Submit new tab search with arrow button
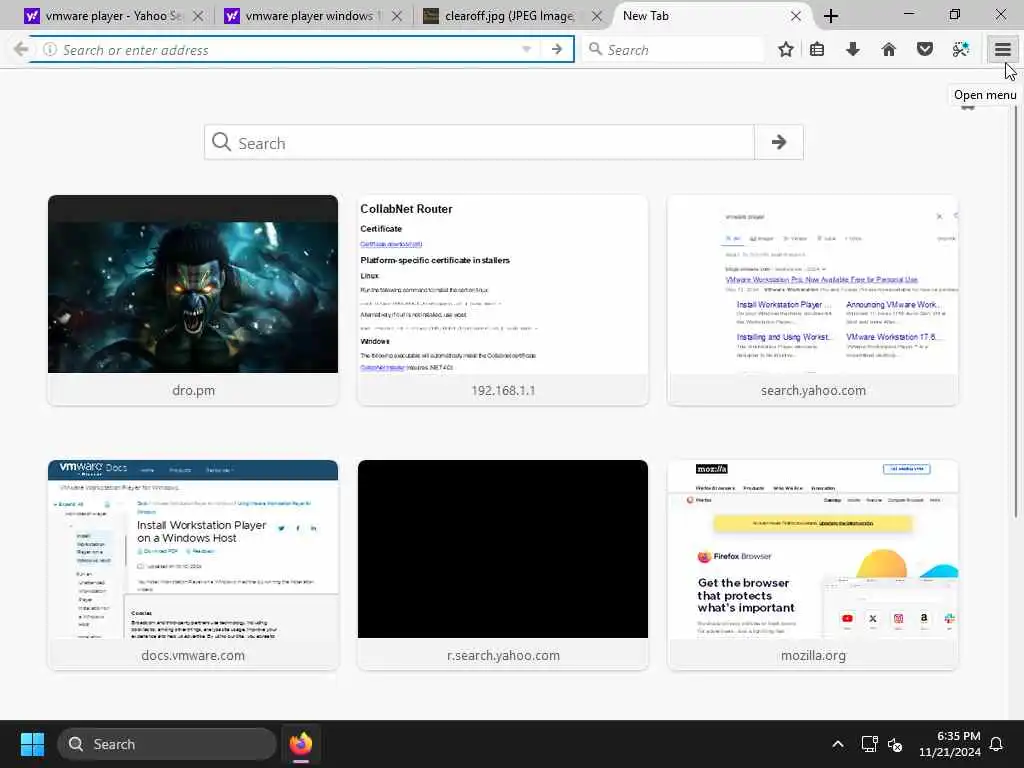This screenshot has height=768, width=1024. pos(778,142)
